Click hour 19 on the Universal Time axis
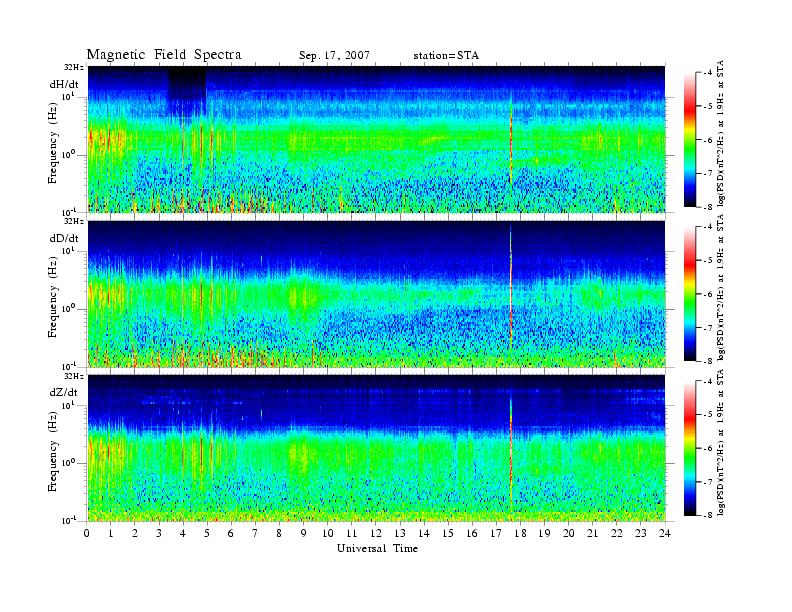Viewport: 792px width, 612px height. [544, 533]
